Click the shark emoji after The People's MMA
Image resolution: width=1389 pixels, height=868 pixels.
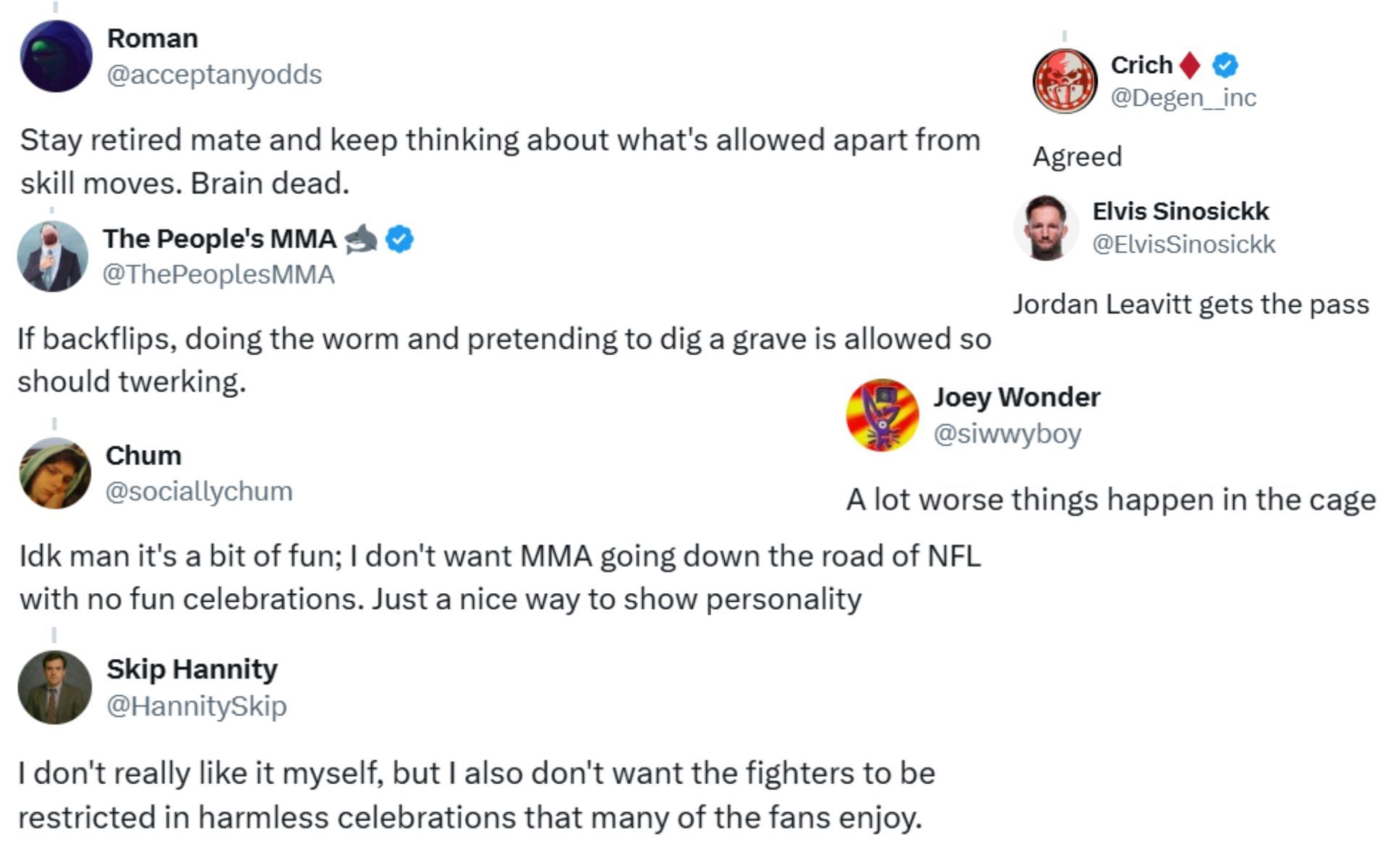[360, 239]
